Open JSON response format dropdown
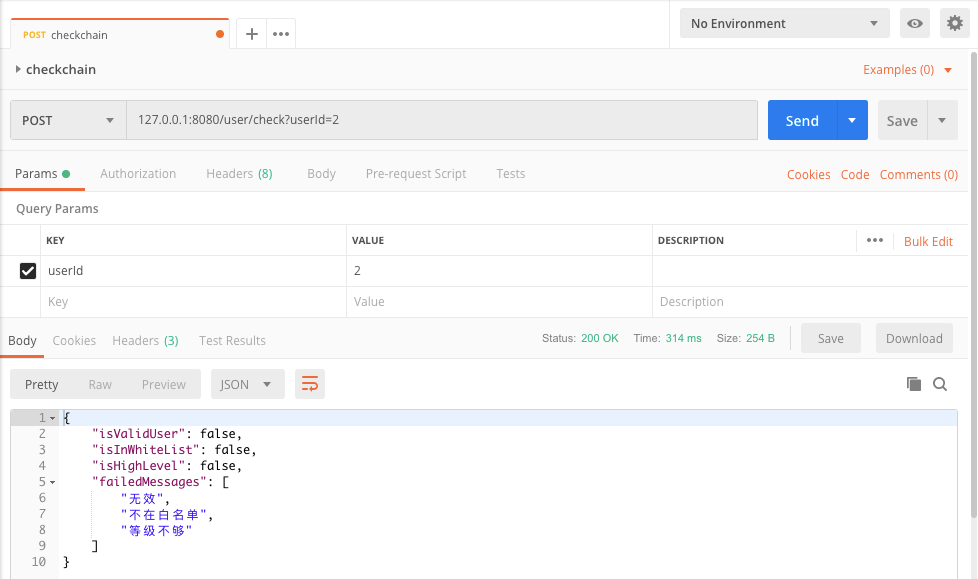Screen dimensions: 978x579 pos(248,384)
